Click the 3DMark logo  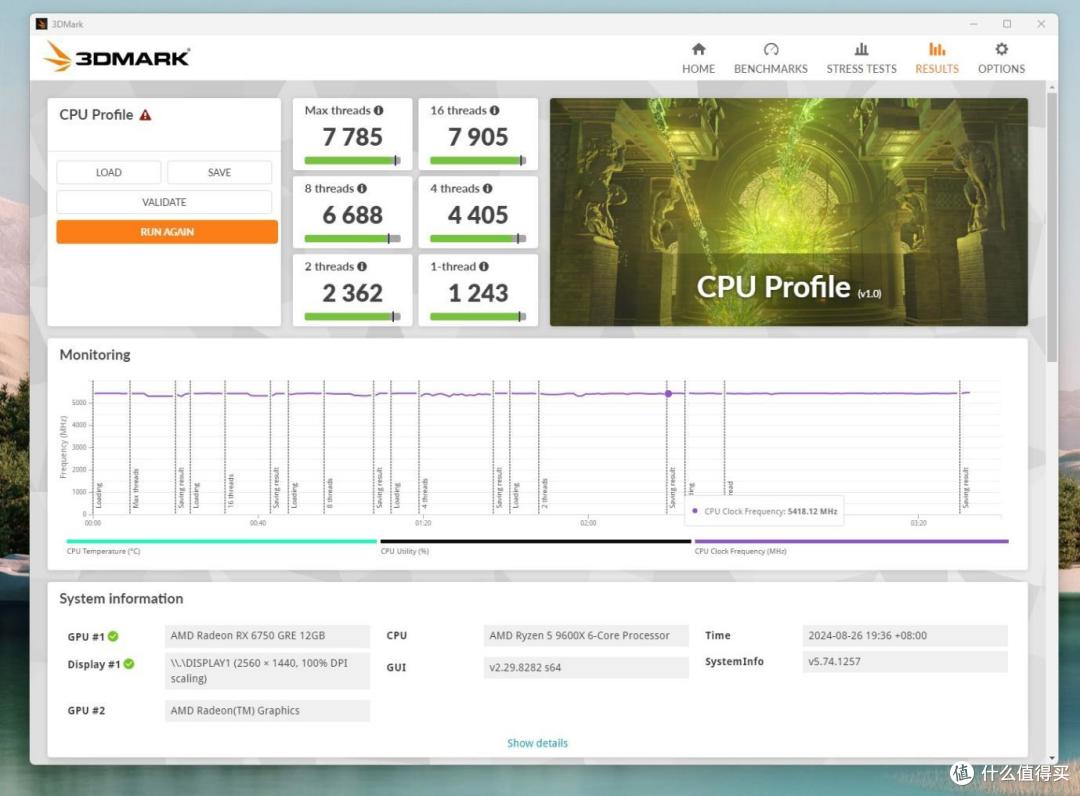click(x=116, y=56)
